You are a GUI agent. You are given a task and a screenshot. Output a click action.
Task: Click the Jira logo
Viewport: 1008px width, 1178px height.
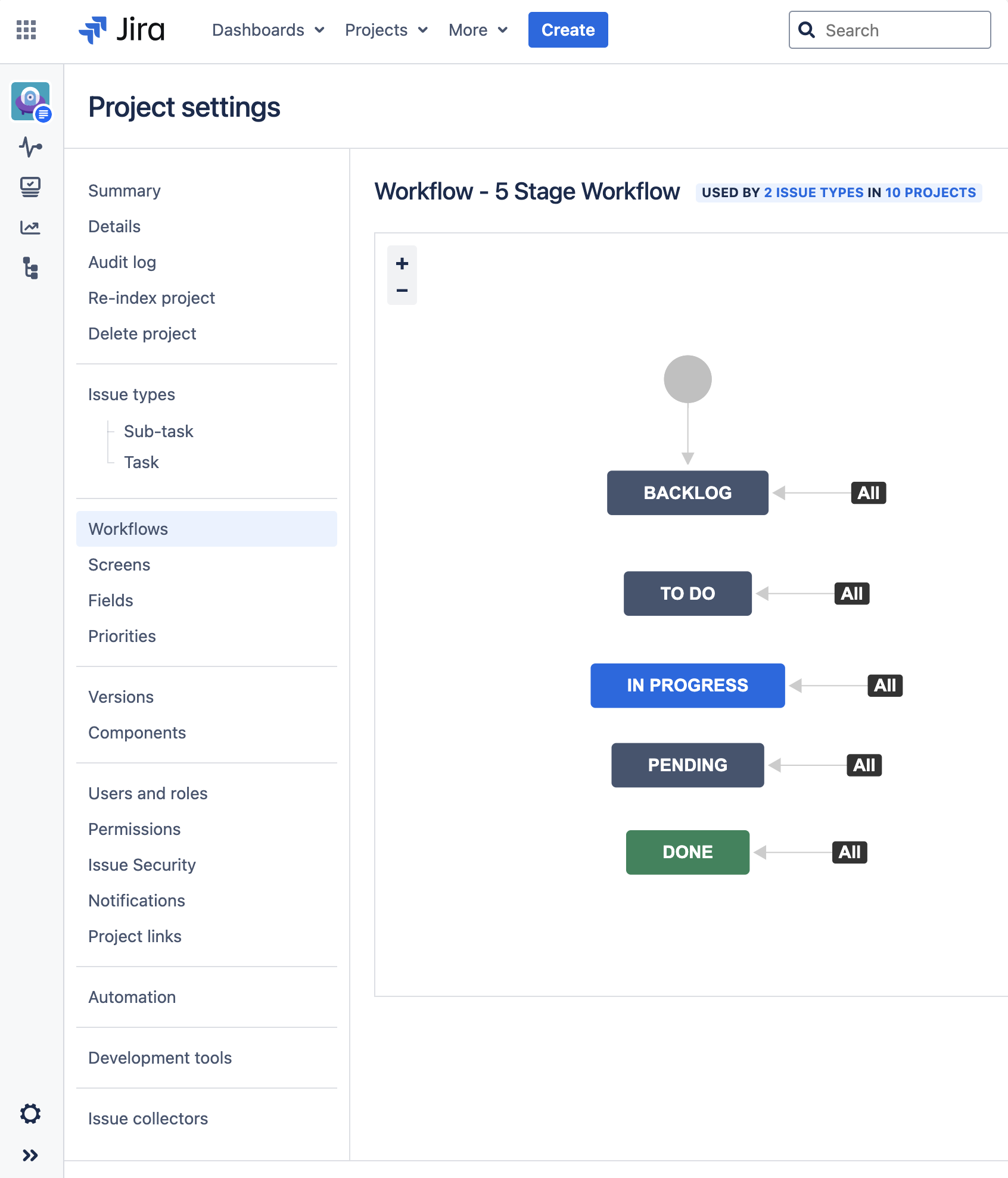pyautogui.click(x=122, y=30)
